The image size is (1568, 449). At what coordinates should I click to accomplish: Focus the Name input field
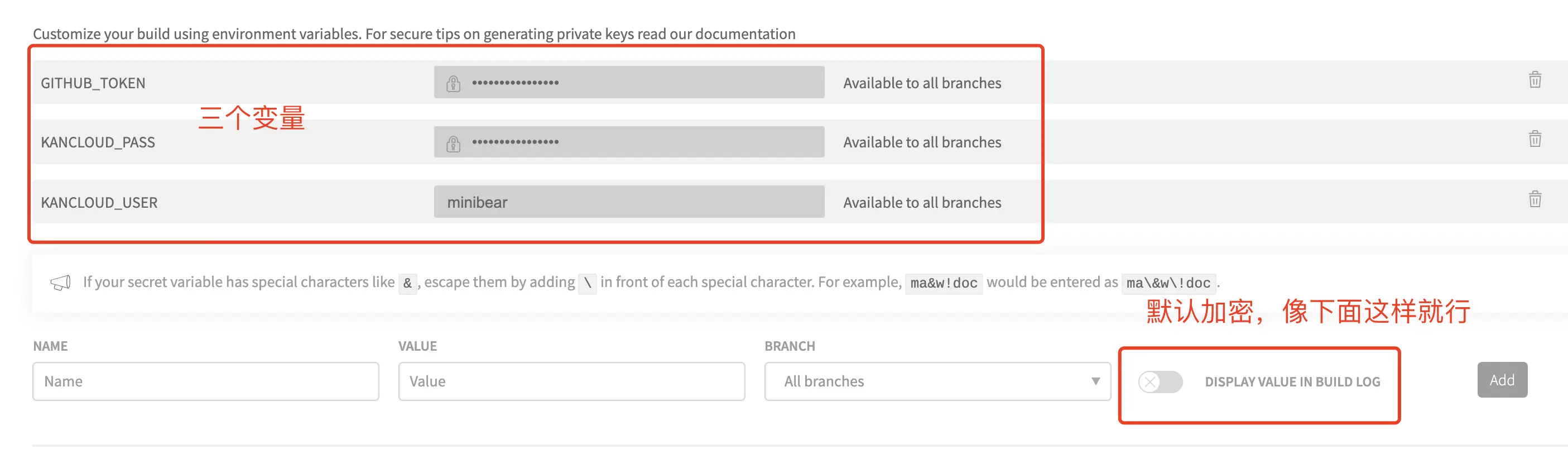point(206,381)
